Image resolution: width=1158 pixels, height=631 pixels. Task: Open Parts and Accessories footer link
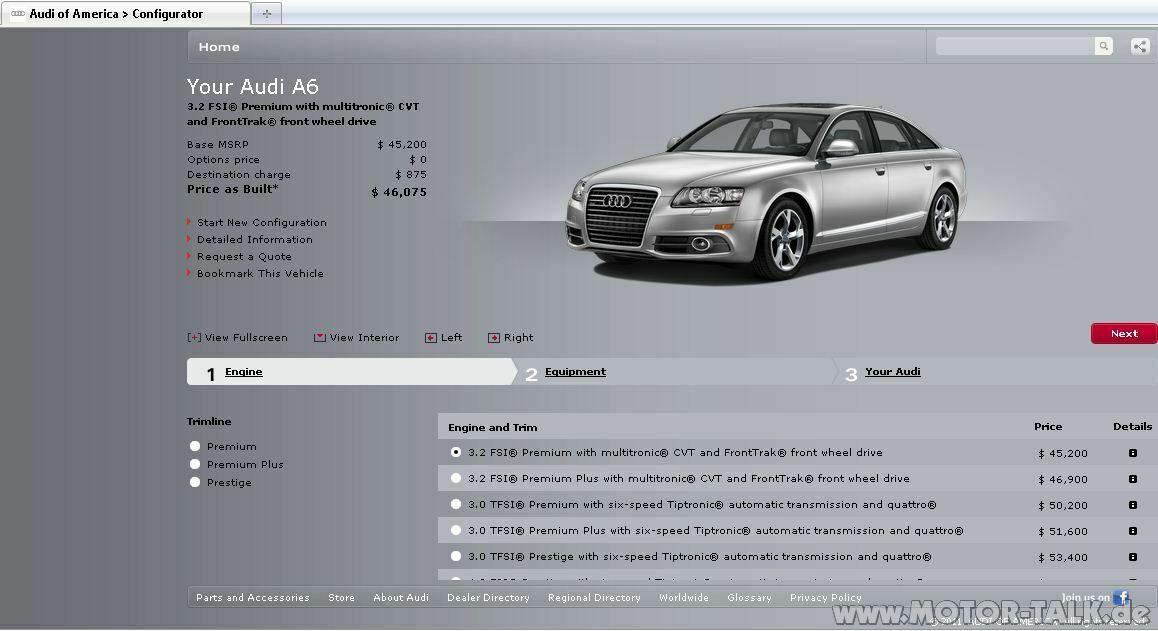tap(253, 598)
